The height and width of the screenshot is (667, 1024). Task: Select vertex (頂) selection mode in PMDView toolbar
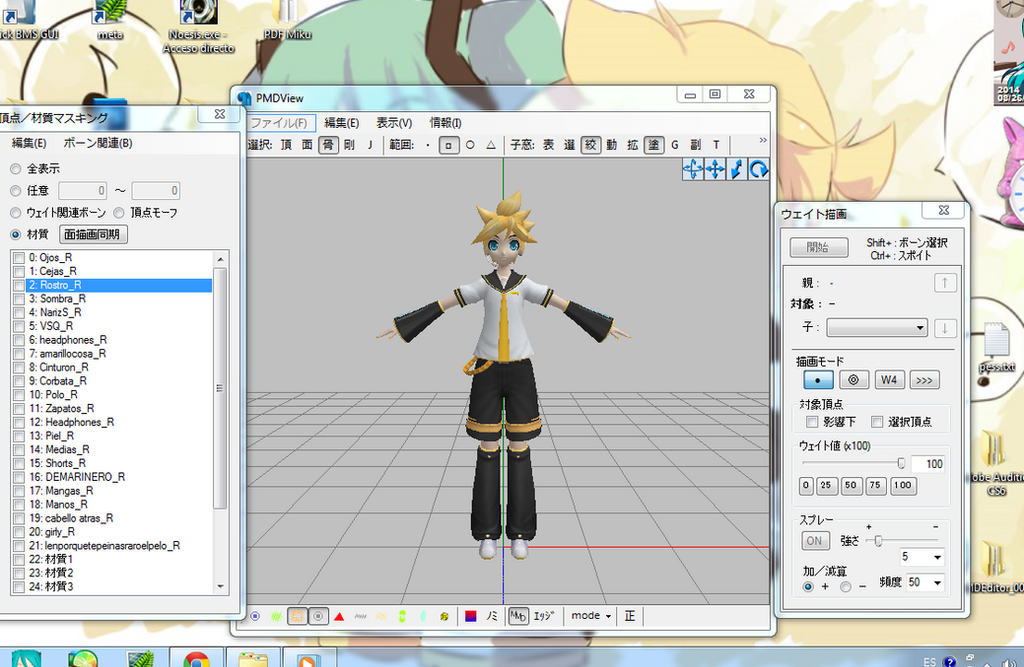(286, 145)
